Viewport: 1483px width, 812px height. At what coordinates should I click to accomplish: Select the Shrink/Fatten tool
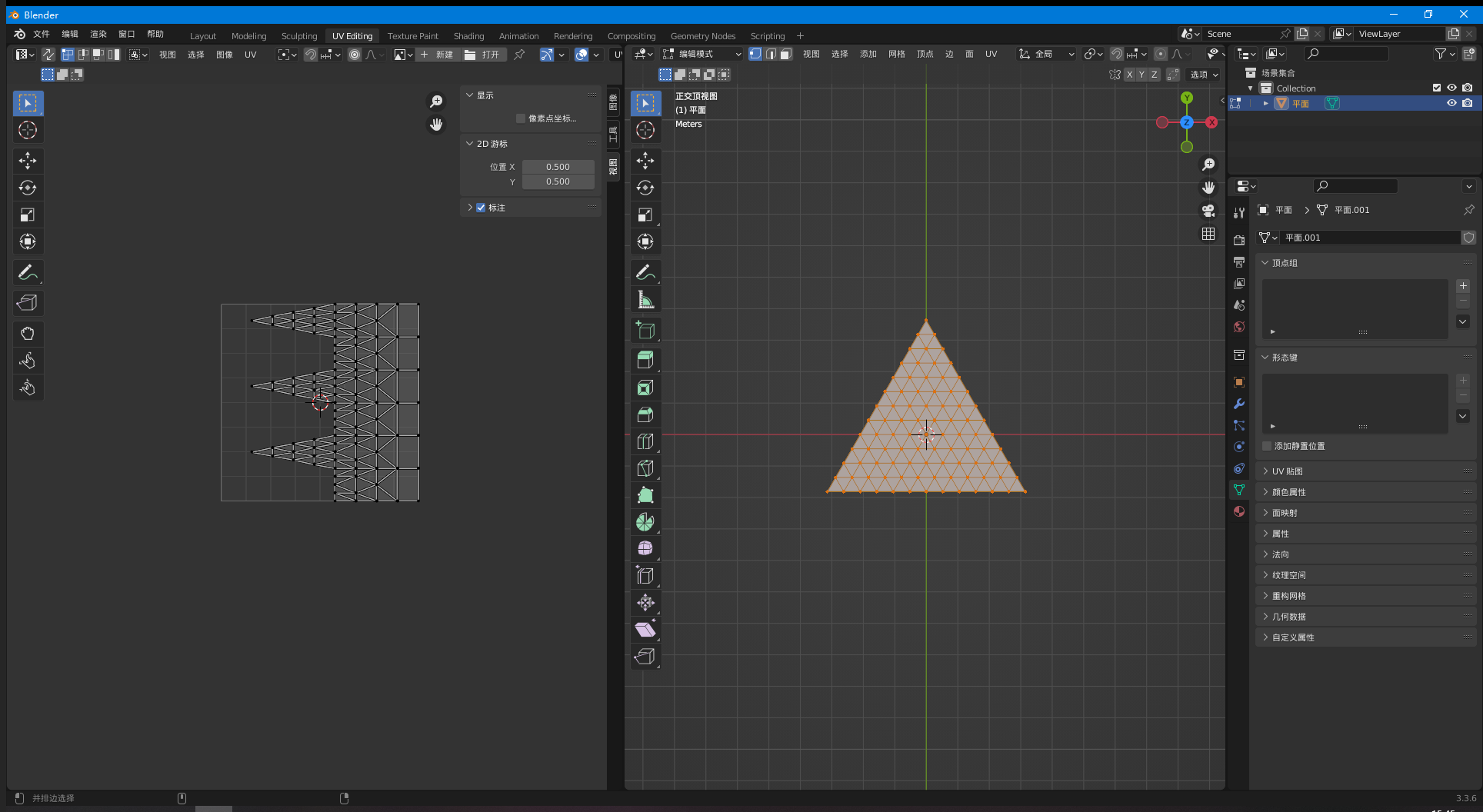pos(645,602)
